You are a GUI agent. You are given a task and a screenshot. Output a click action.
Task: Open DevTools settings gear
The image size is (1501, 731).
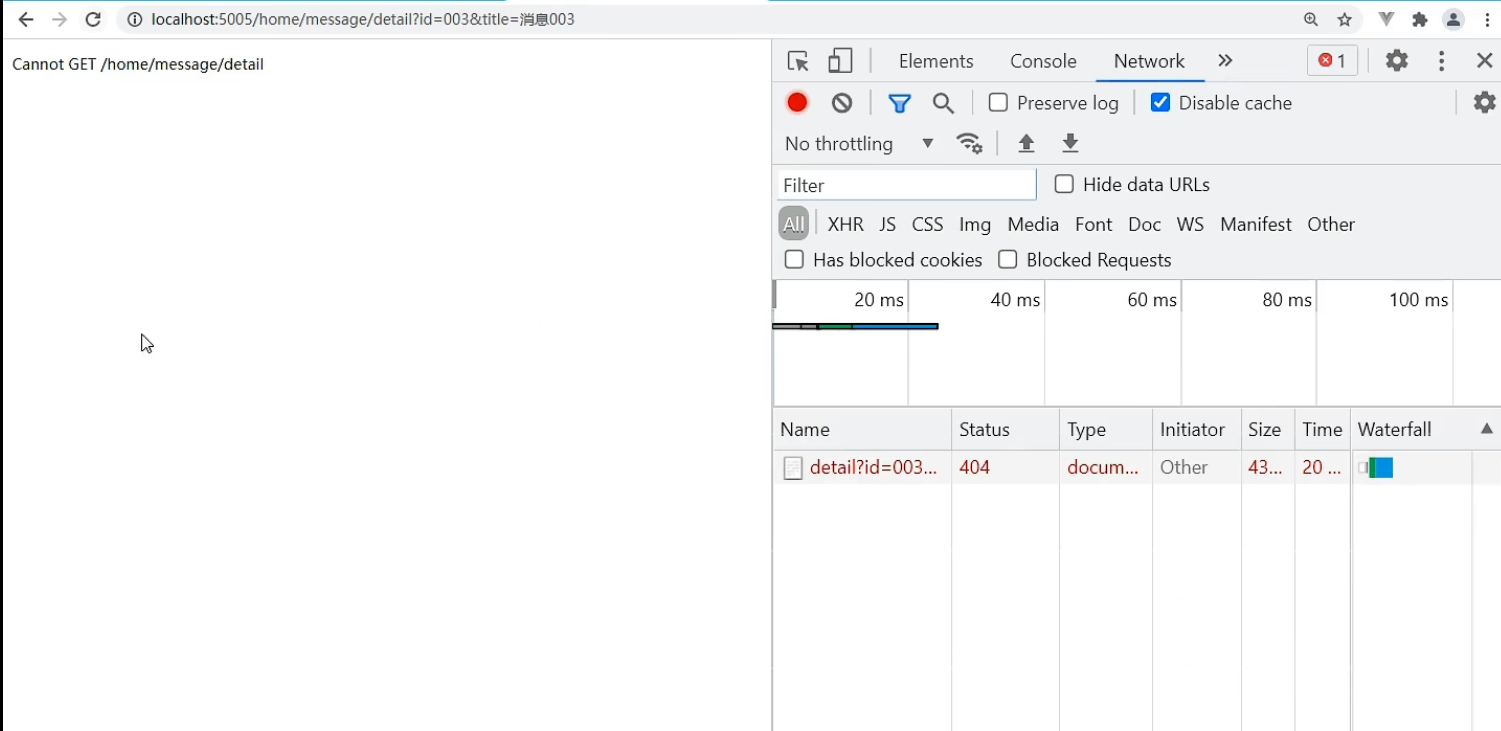tap(1397, 61)
